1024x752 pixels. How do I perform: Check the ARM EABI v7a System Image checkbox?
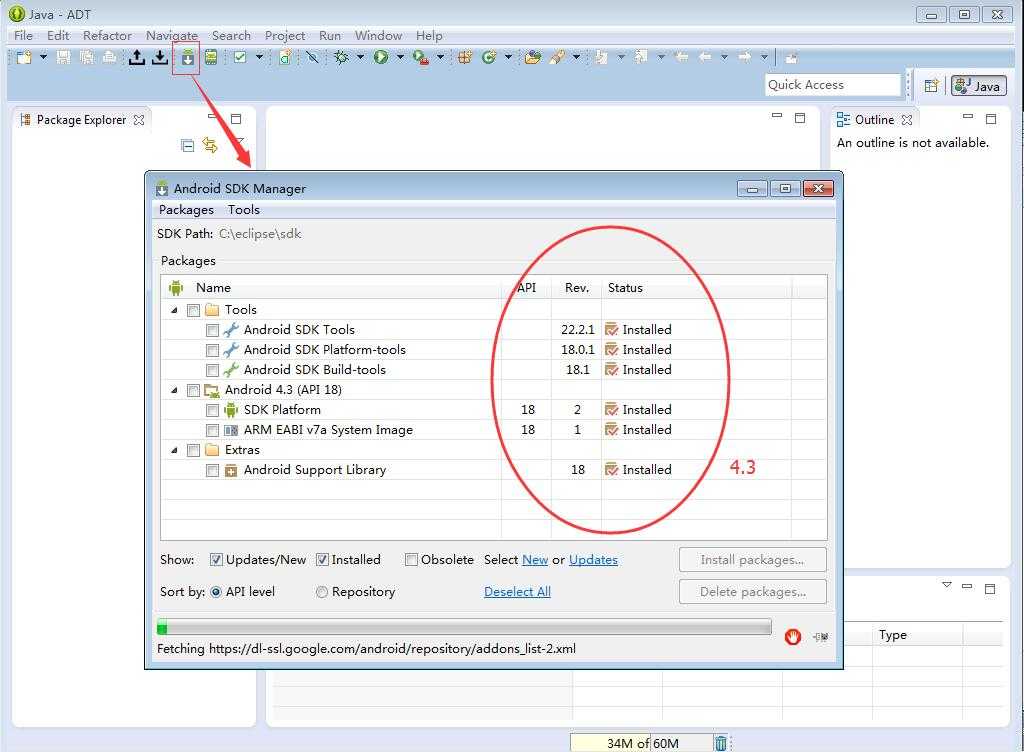[x=212, y=430]
